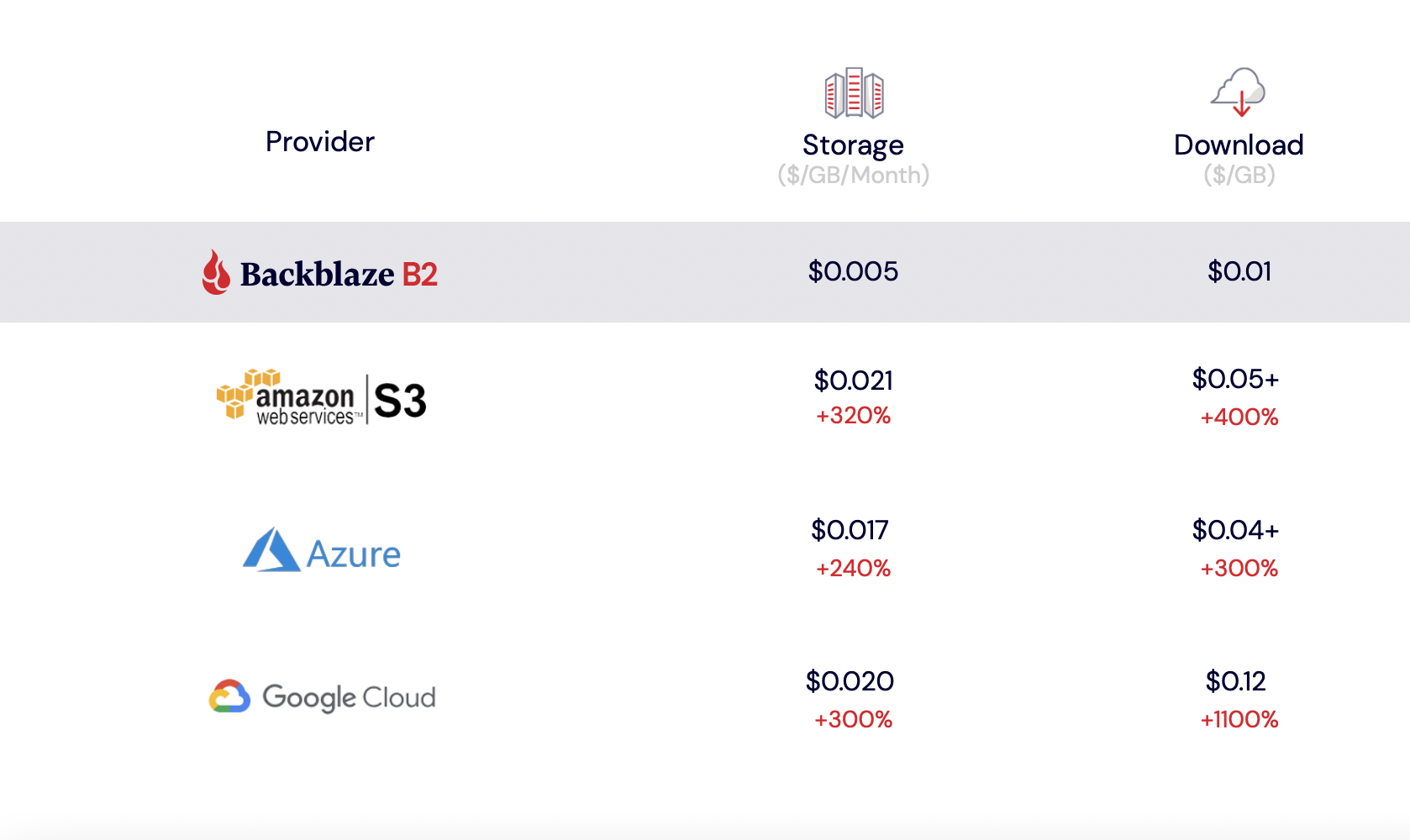Click the Storage server racks icon
The image size is (1410, 840).
(854, 92)
